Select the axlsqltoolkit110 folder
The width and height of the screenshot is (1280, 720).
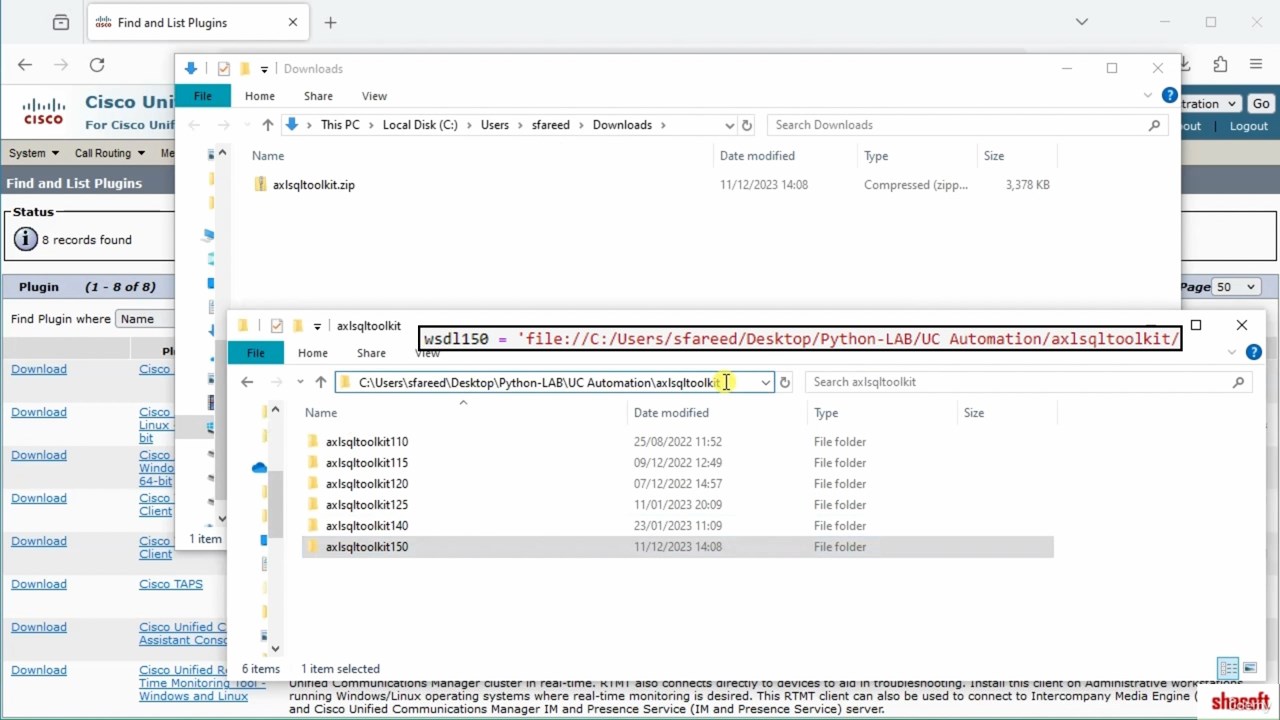pos(367,442)
